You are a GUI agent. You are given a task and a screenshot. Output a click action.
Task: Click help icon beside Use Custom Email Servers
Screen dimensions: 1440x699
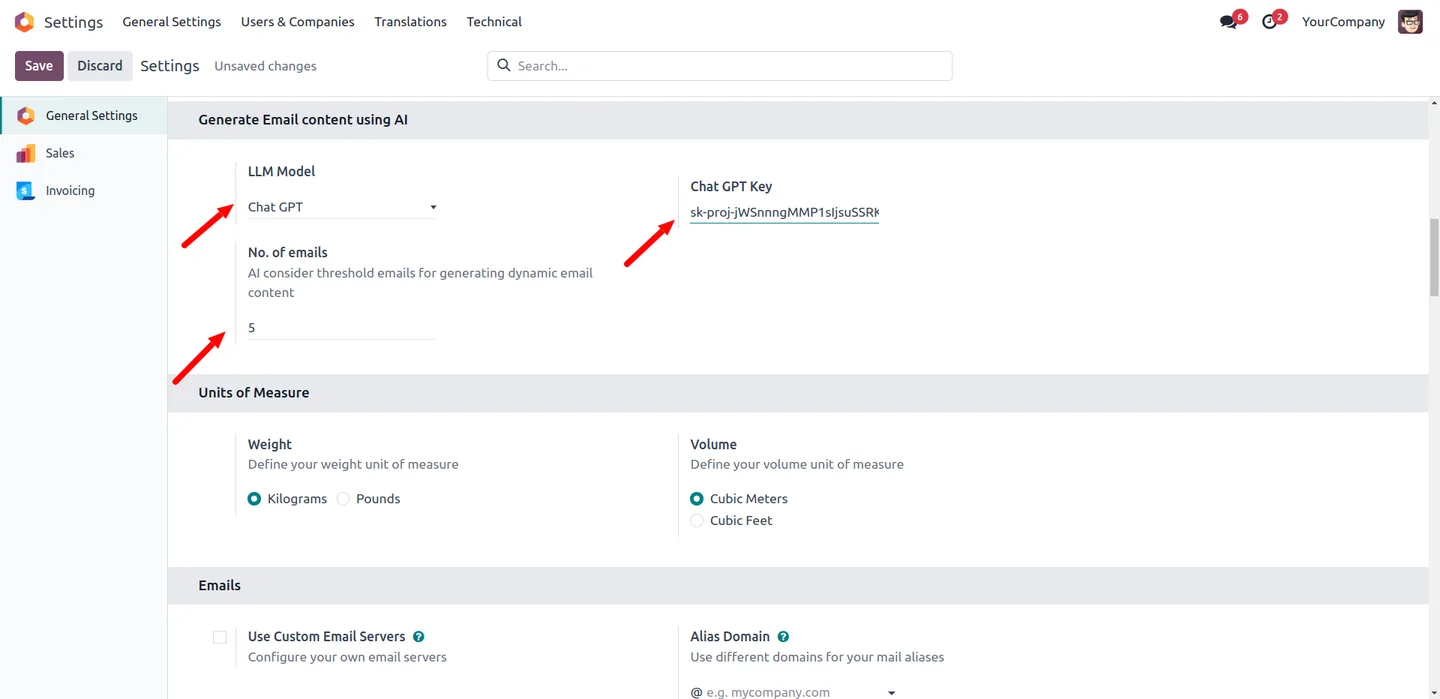click(419, 637)
